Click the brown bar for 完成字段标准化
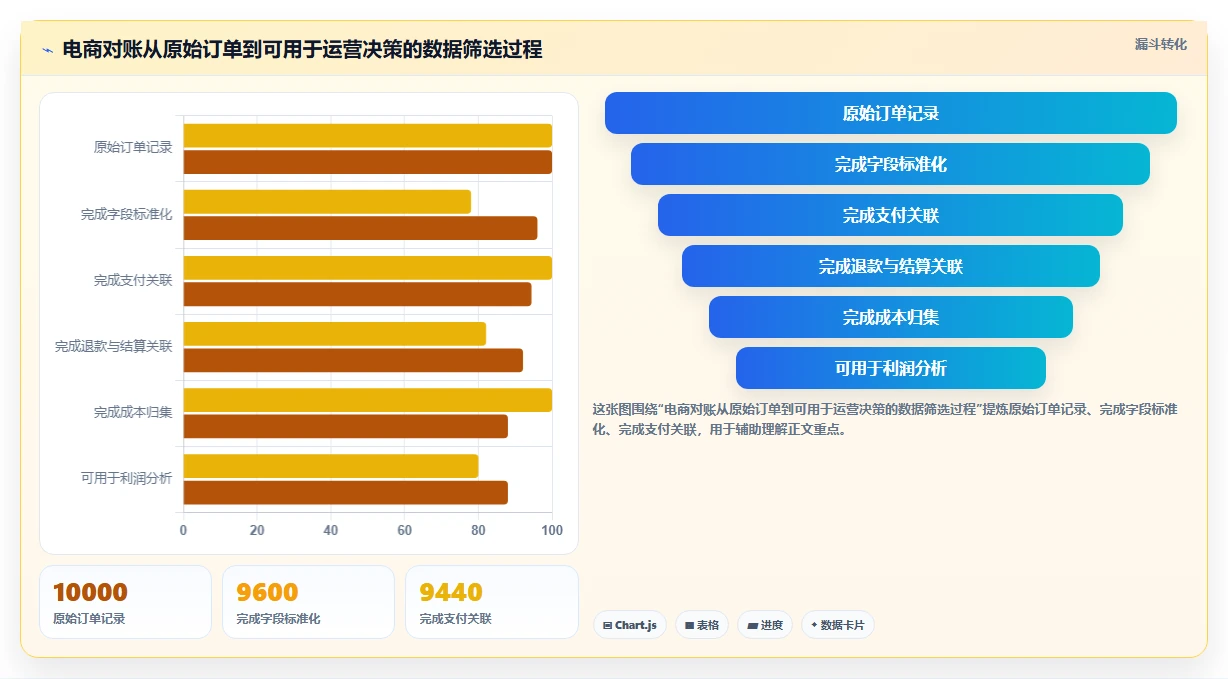 coord(360,228)
